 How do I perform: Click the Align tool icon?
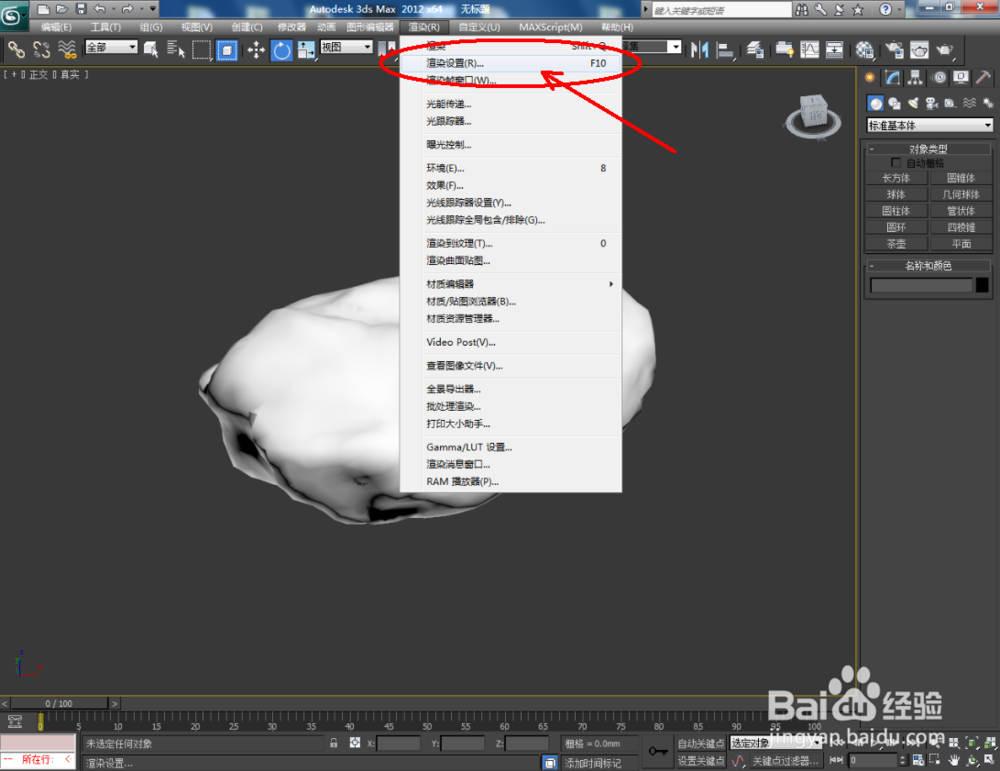(725, 49)
